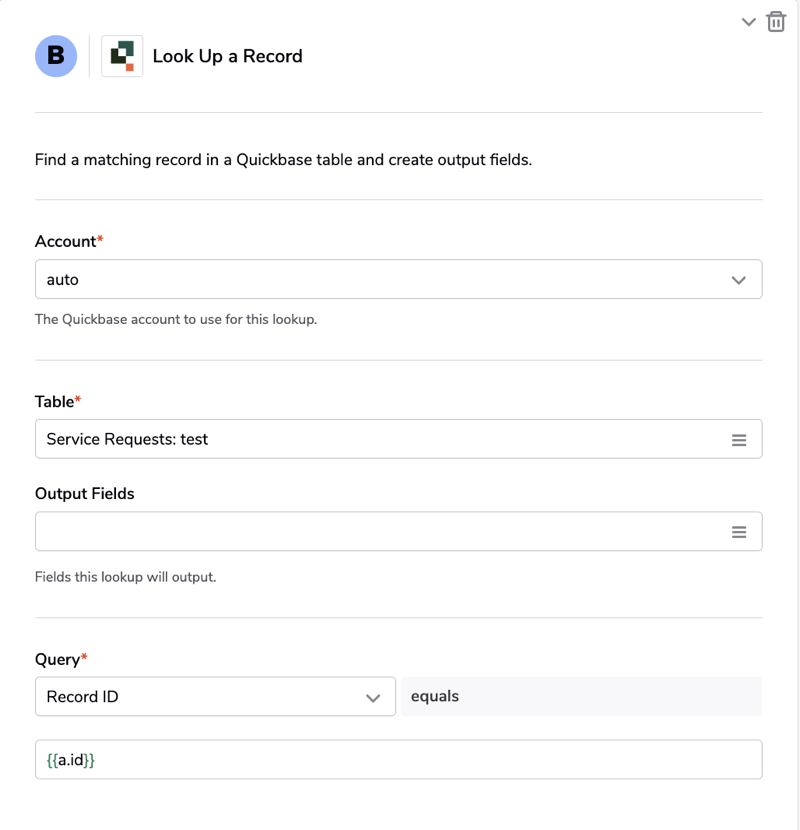Click the 'Service Requests: test' table value

[127, 439]
